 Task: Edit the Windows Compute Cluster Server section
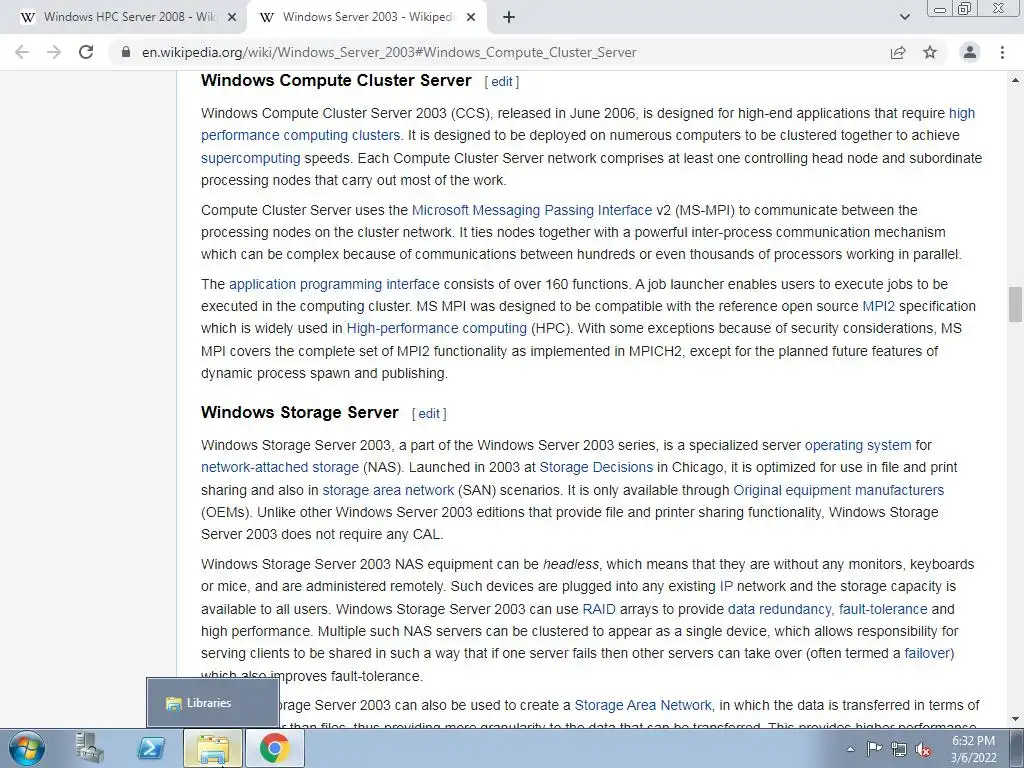tap(502, 82)
